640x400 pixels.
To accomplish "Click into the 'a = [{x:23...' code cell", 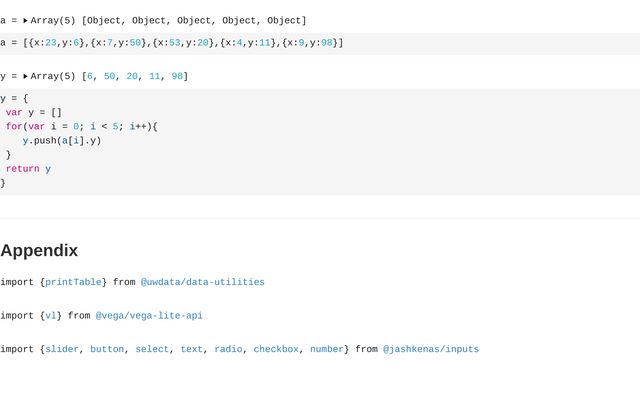I will pyautogui.click(x=170, y=43).
